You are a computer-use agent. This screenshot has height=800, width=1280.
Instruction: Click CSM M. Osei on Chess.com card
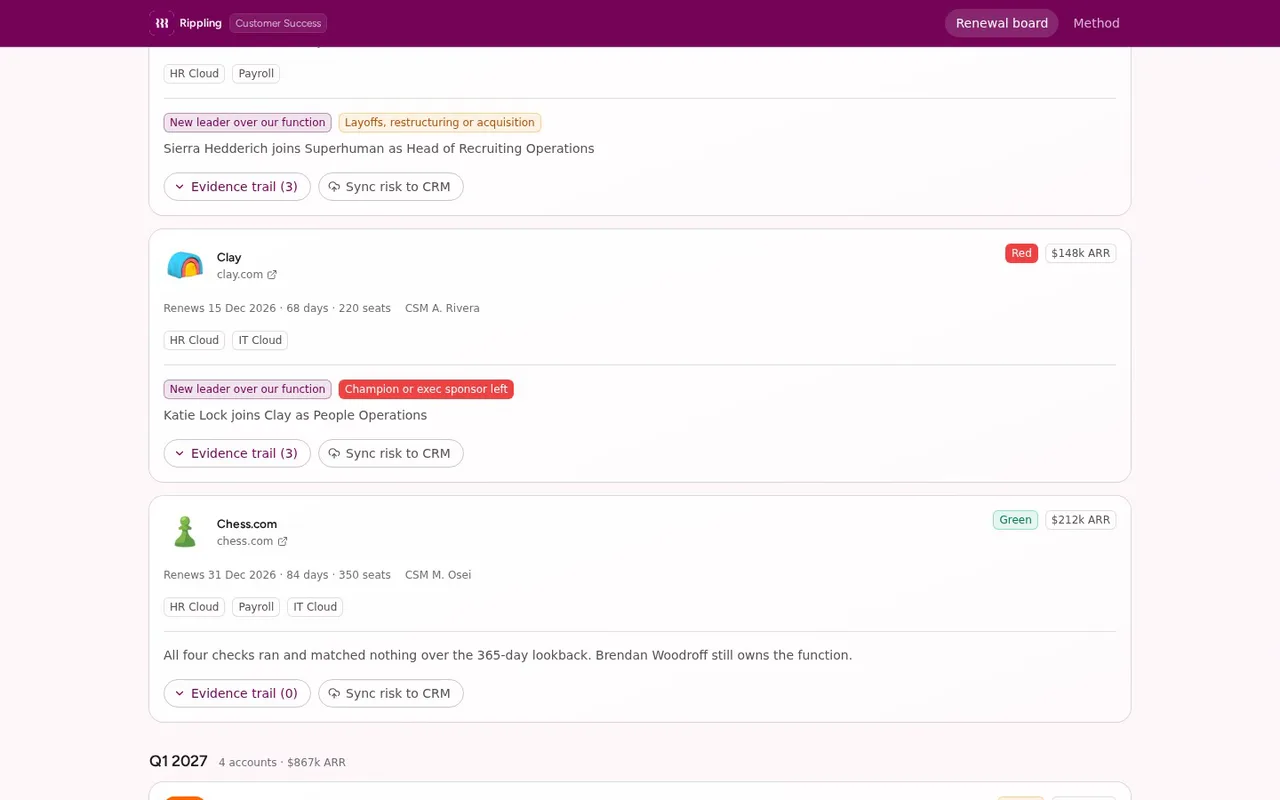click(438, 575)
